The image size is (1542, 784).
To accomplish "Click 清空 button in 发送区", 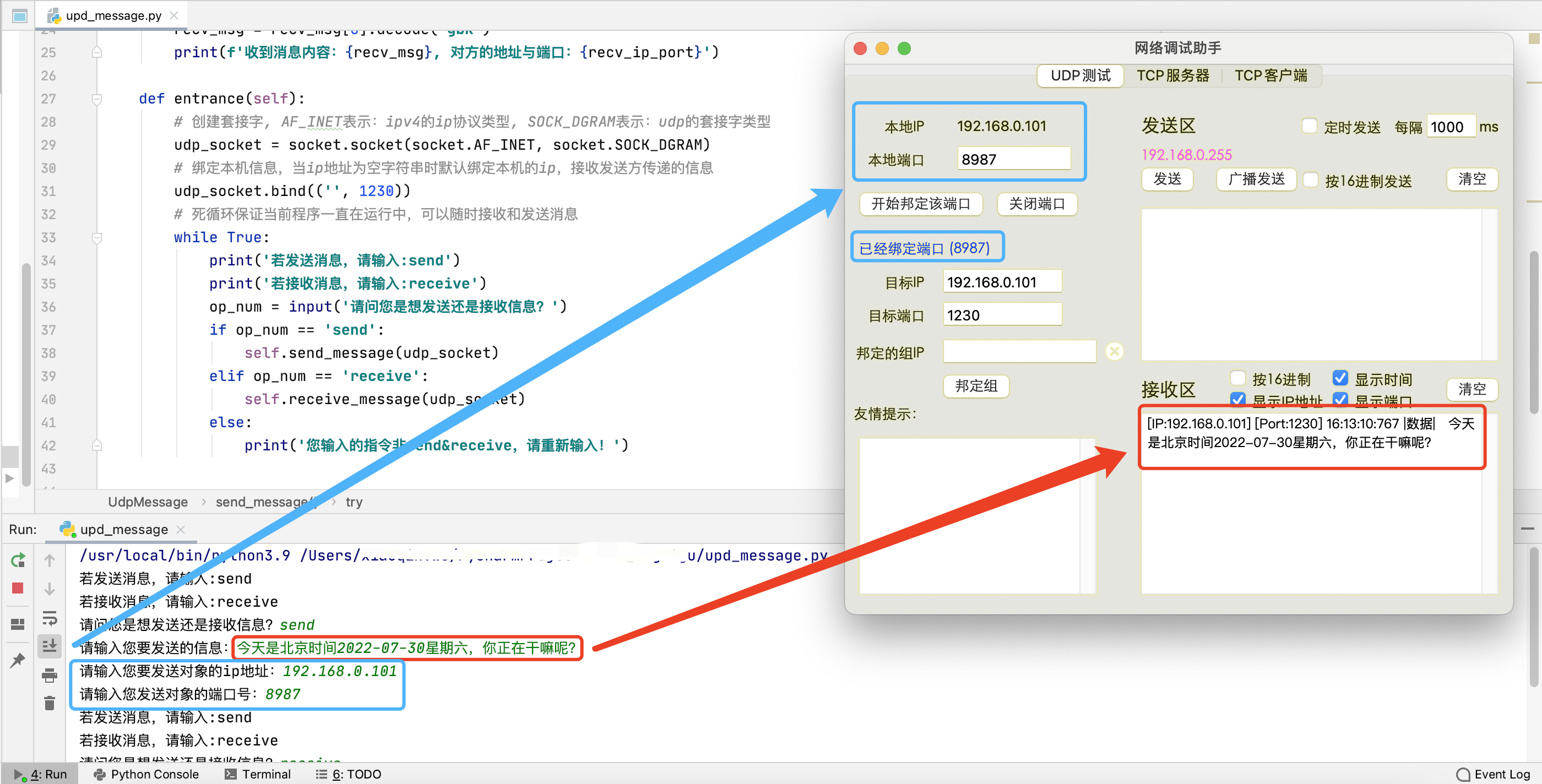I will 1472,179.
